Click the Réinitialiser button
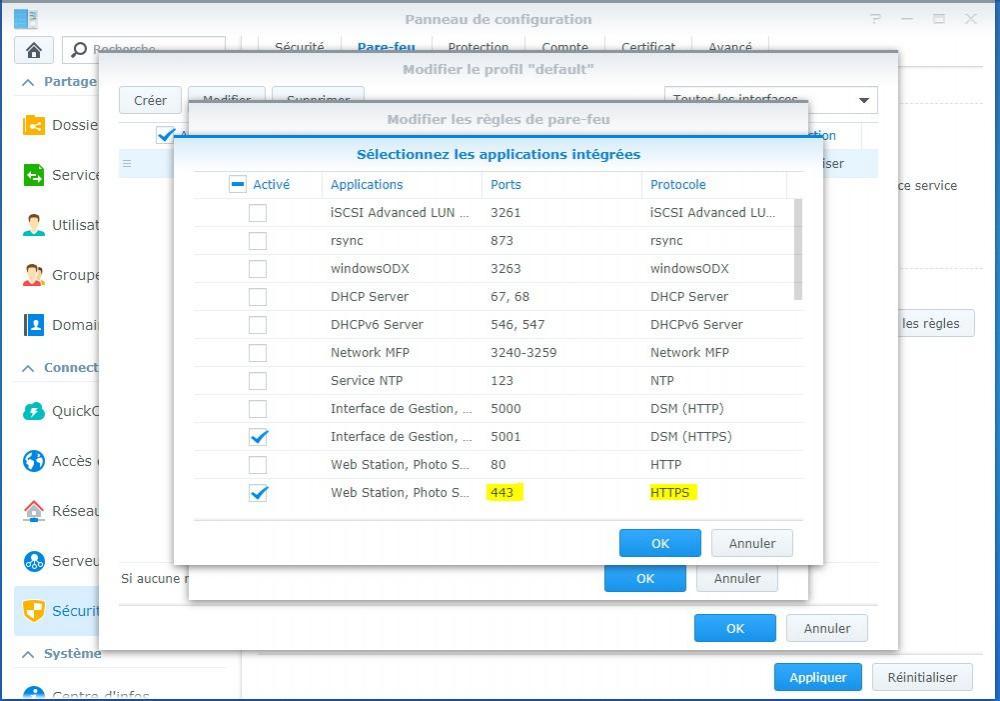 pyautogui.click(x=922, y=677)
